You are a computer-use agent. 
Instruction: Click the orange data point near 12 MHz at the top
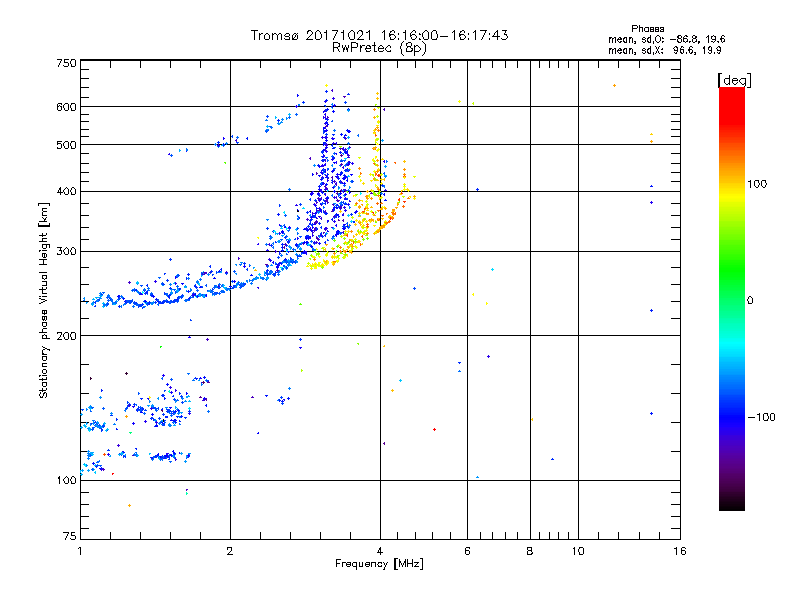point(614,86)
